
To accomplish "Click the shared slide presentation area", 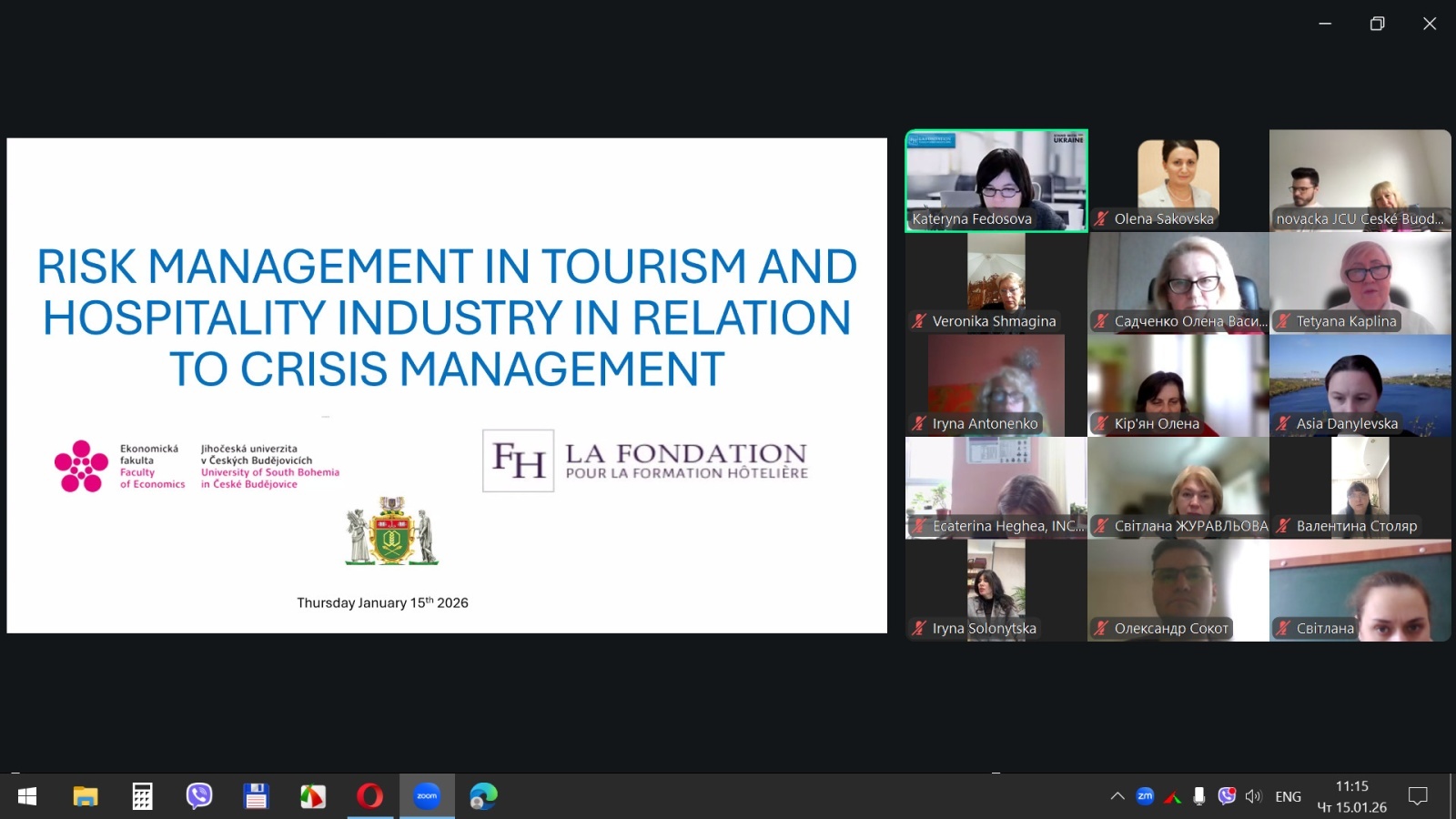I will coord(447,385).
